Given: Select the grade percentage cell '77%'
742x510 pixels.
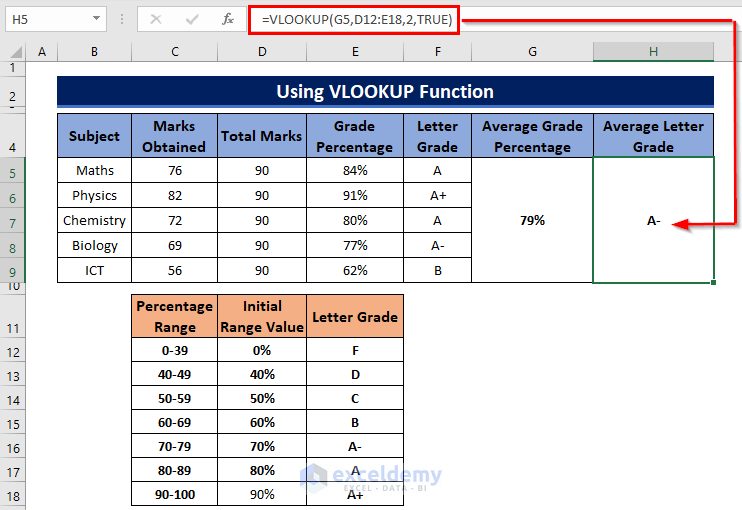Looking at the screenshot, I should (355, 246).
